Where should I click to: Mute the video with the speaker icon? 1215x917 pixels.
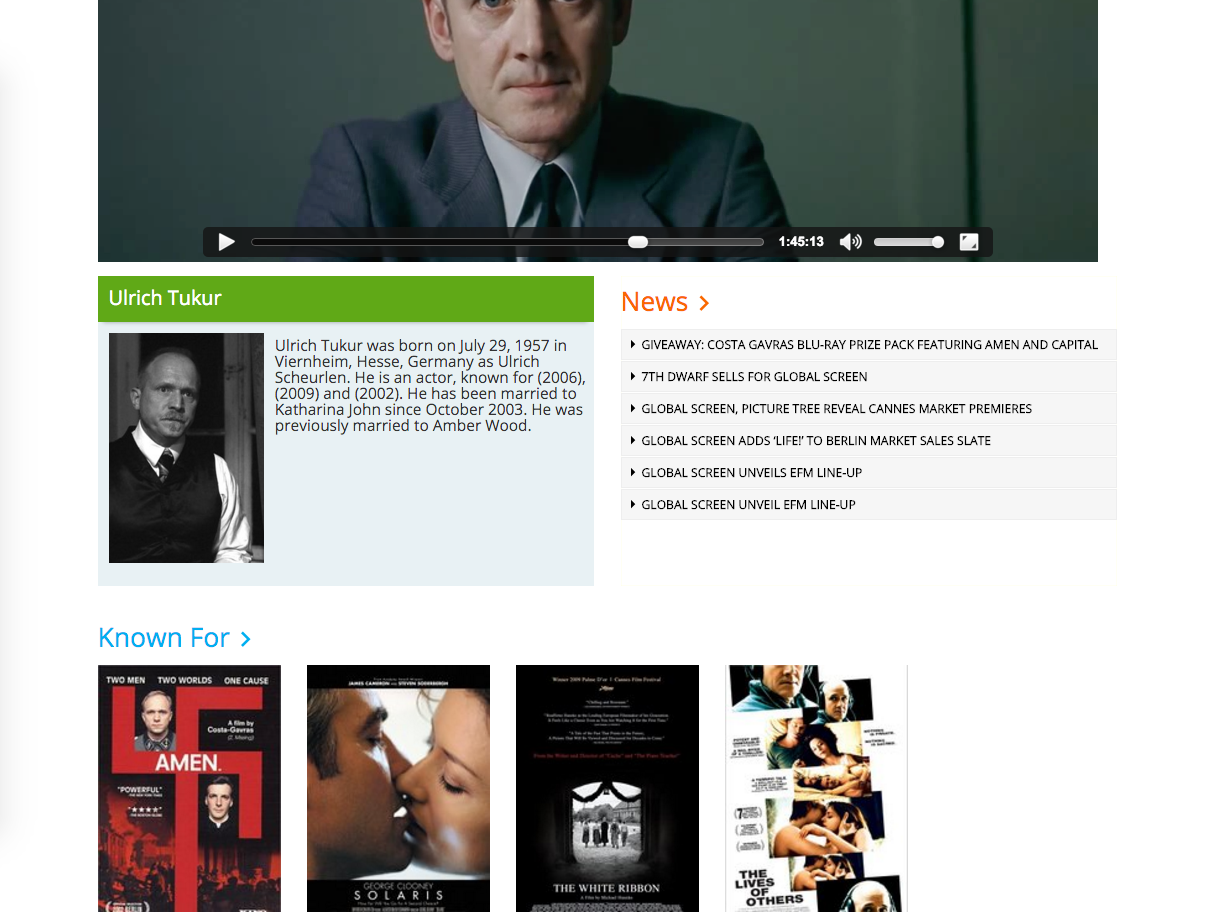tap(850, 242)
